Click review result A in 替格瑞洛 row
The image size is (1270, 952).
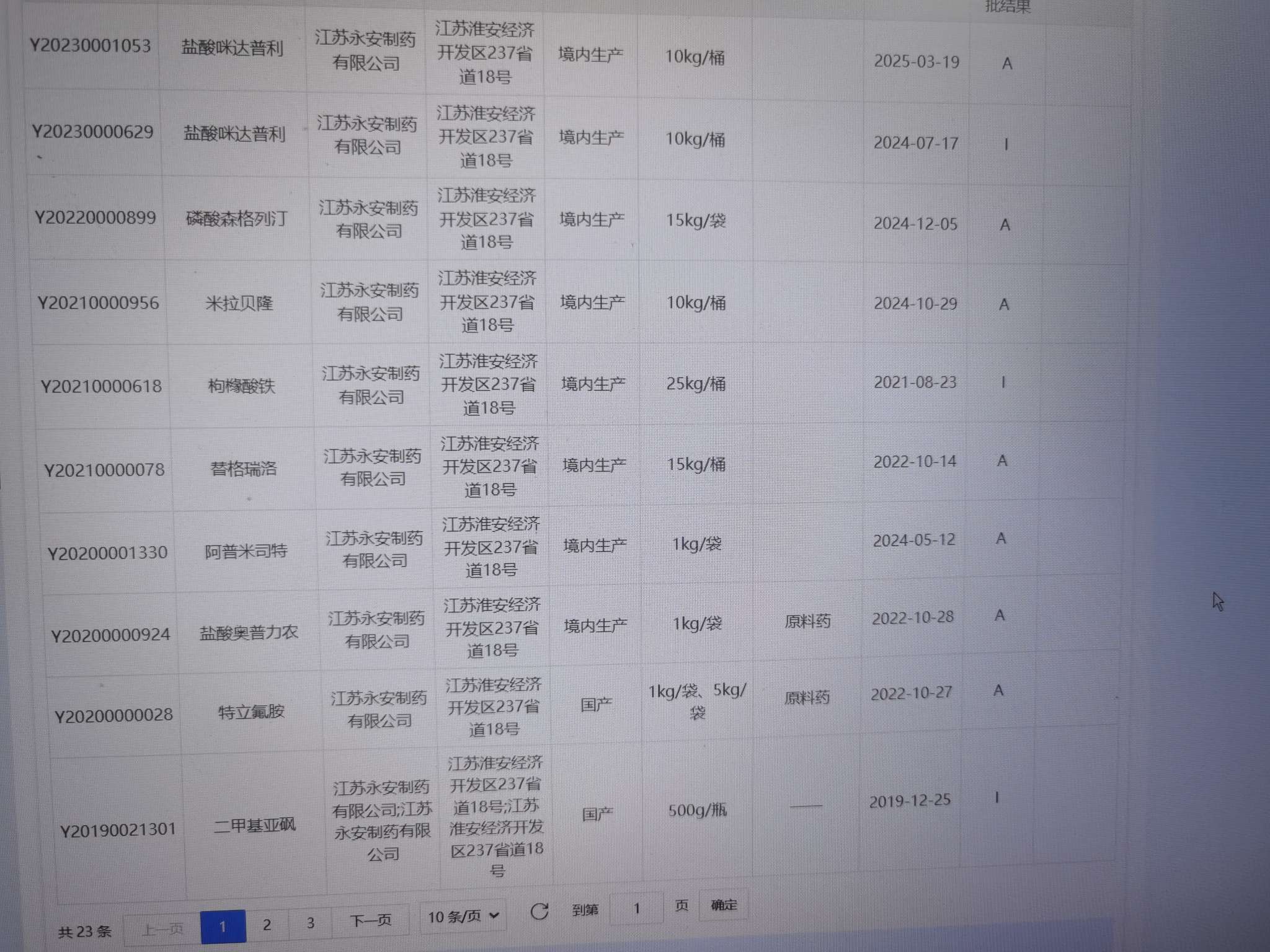[1002, 461]
